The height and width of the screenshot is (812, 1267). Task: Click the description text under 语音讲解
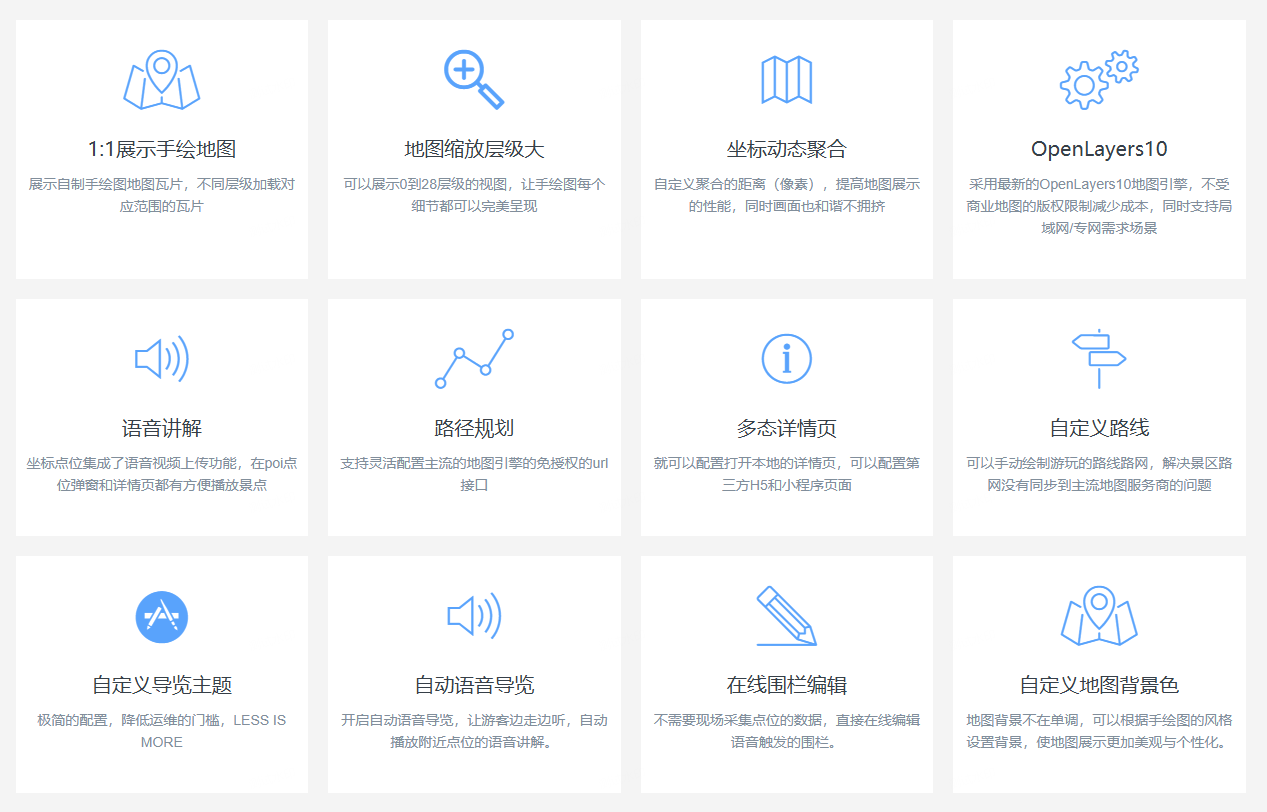162,474
